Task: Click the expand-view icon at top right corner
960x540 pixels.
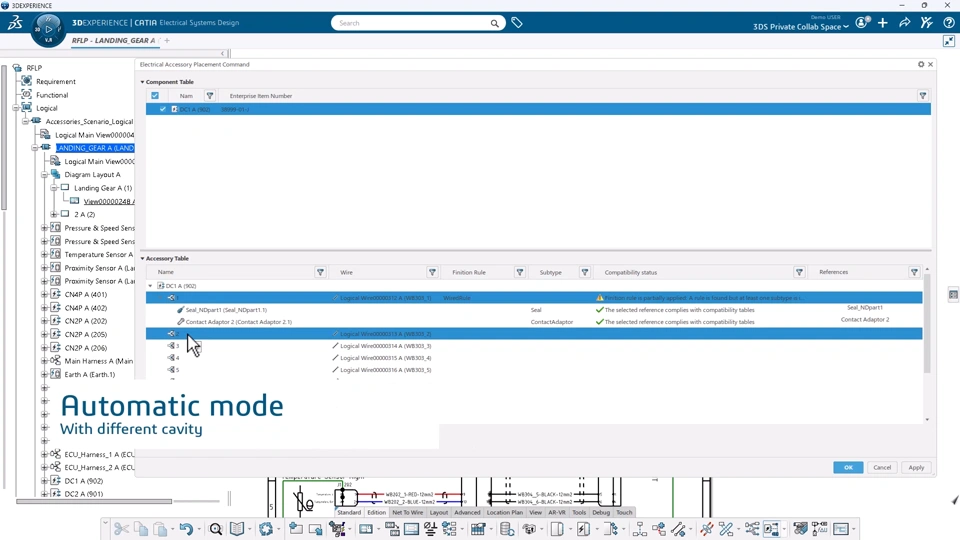Action: (x=948, y=41)
